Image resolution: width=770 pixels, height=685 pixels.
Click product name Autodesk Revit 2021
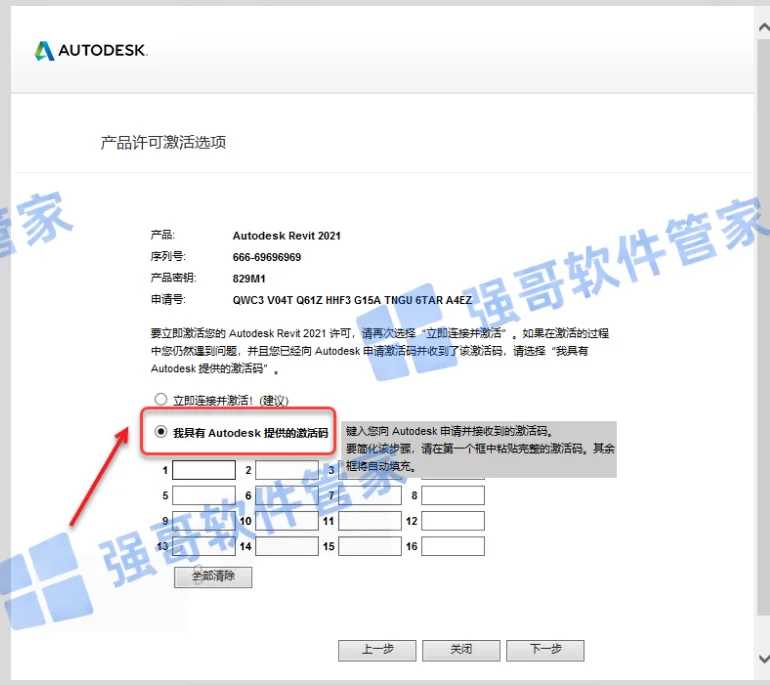(x=286, y=236)
